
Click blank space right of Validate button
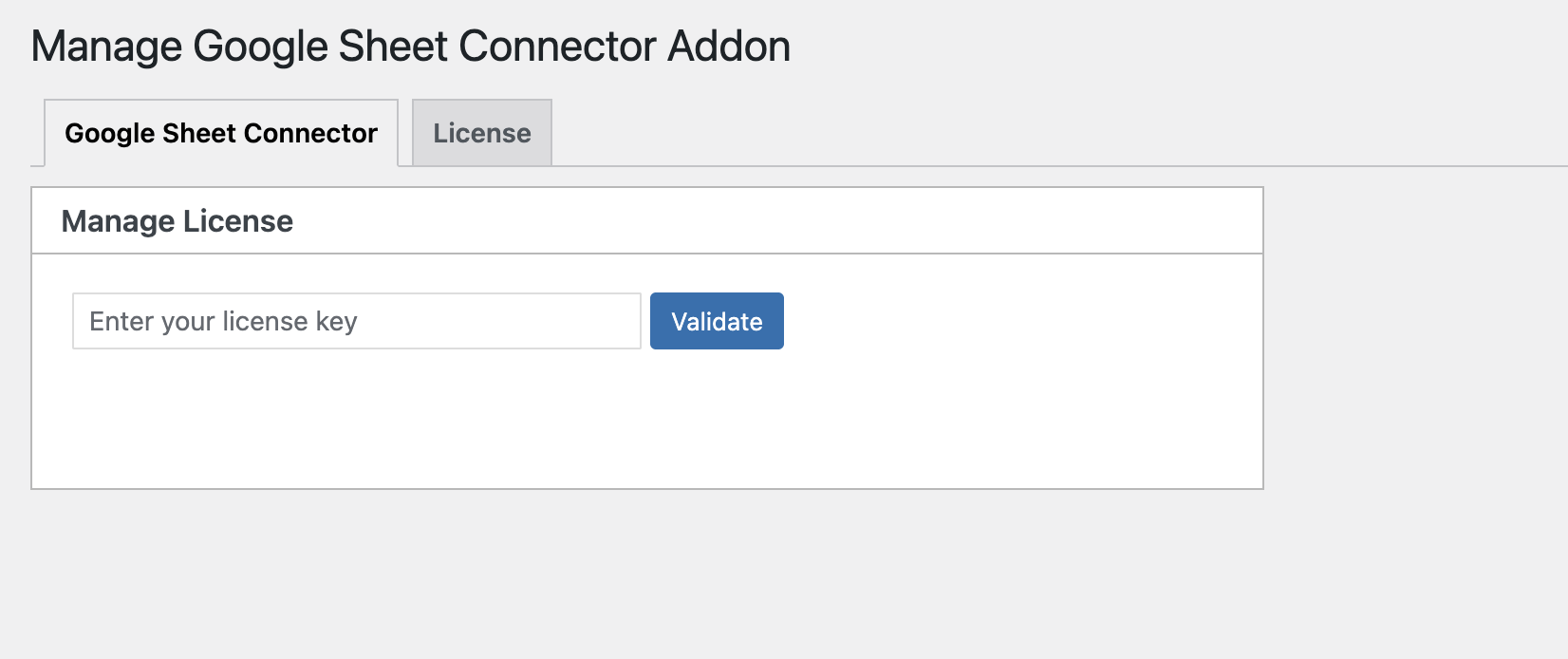997,321
